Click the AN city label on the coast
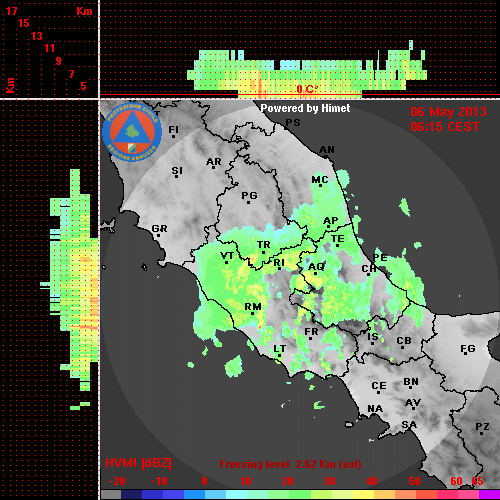Viewport: 500px width, 500px height. (327, 150)
